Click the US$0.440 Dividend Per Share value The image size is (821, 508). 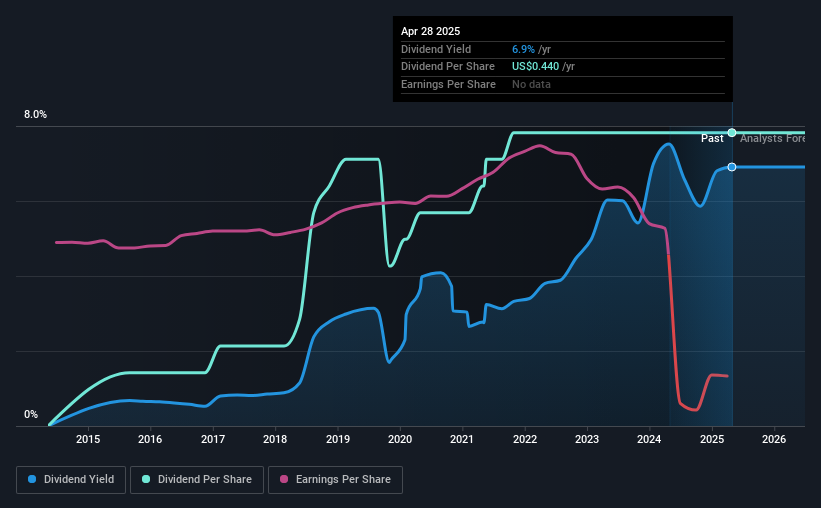(535, 67)
